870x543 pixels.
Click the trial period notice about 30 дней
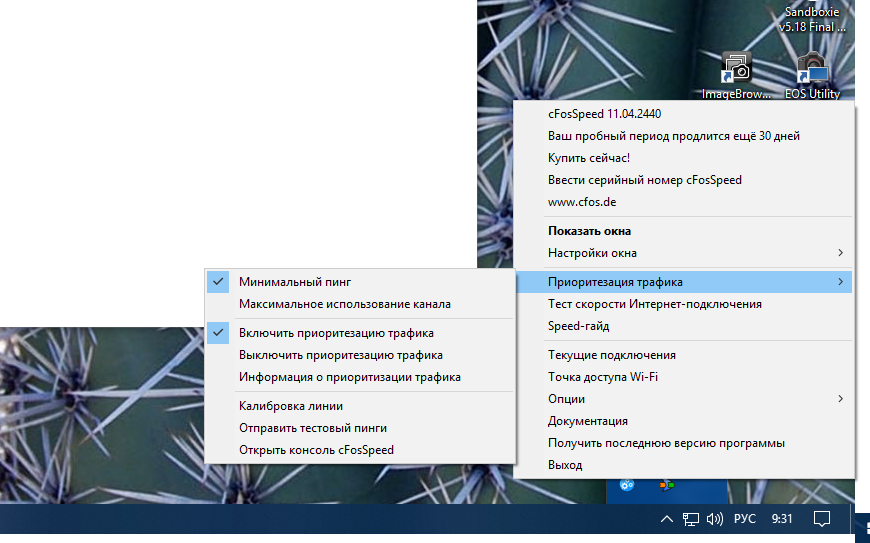pos(684,136)
